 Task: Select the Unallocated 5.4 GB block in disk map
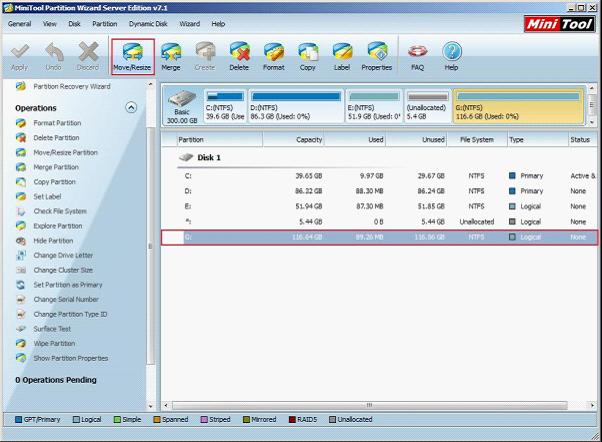(x=428, y=106)
